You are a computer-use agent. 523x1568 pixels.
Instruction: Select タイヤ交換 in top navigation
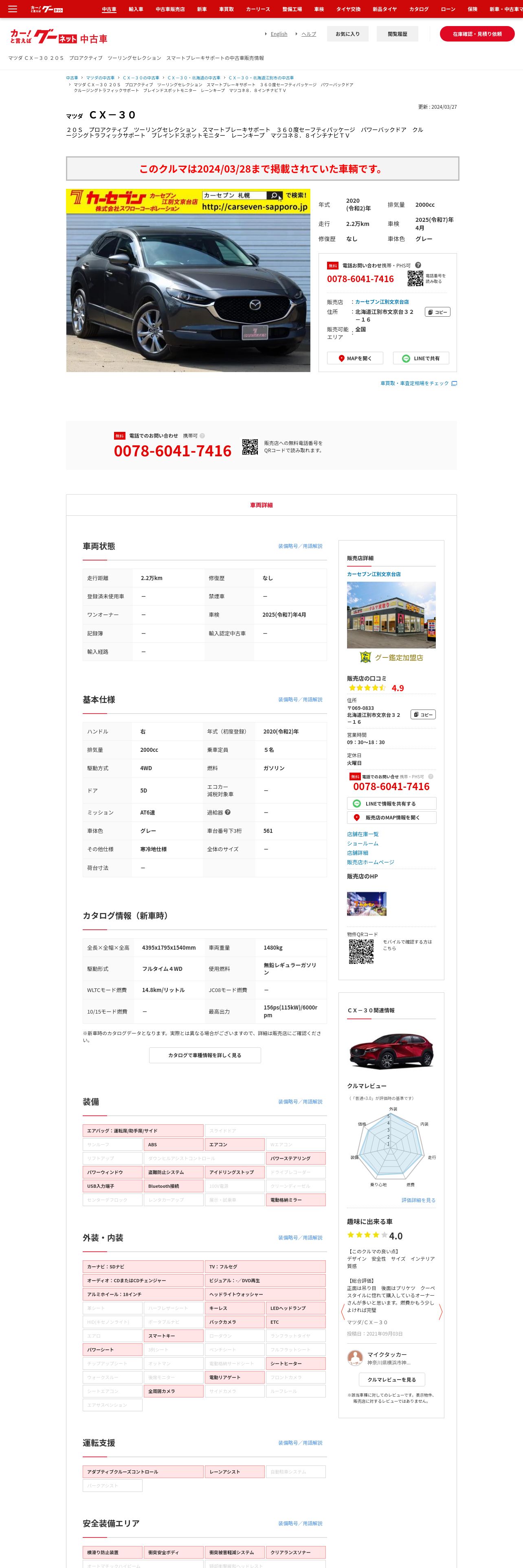click(x=348, y=9)
